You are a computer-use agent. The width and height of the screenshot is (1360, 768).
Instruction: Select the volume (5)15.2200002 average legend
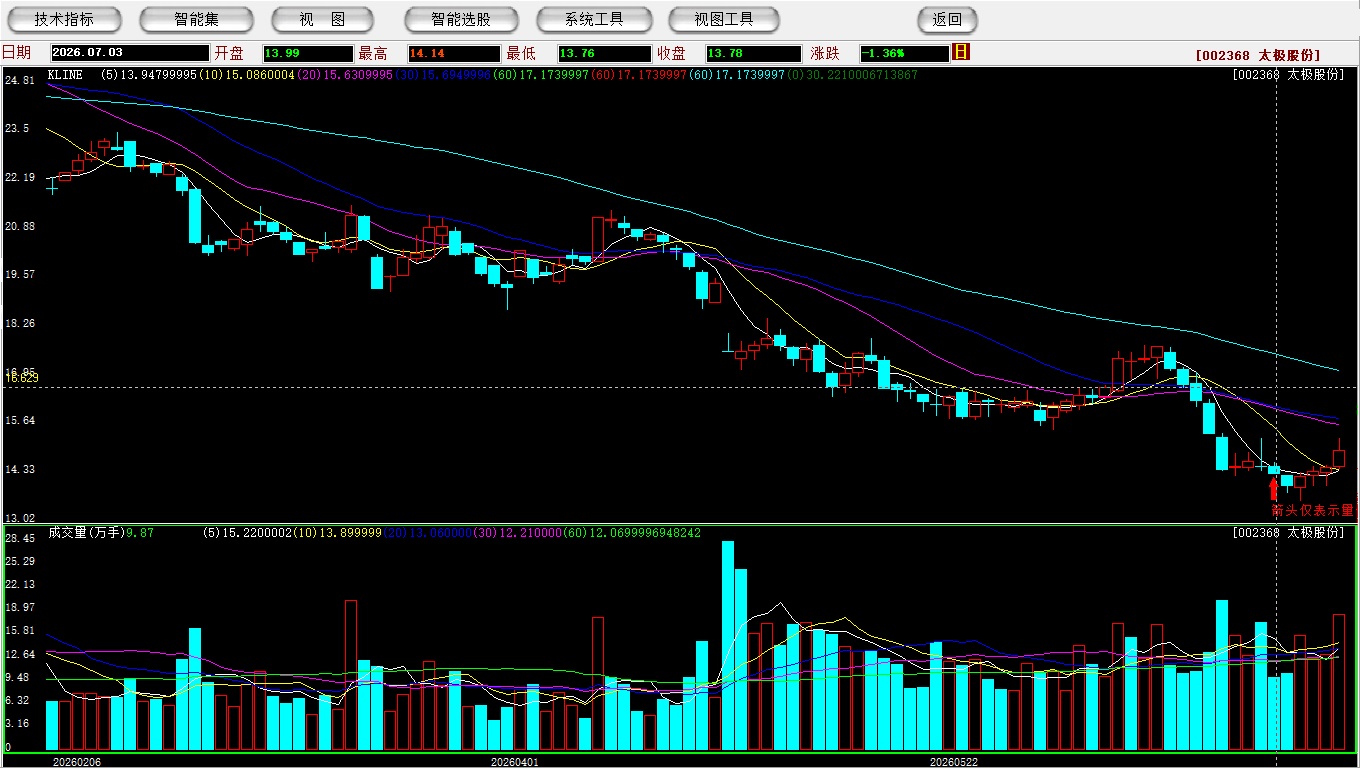coord(249,533)
